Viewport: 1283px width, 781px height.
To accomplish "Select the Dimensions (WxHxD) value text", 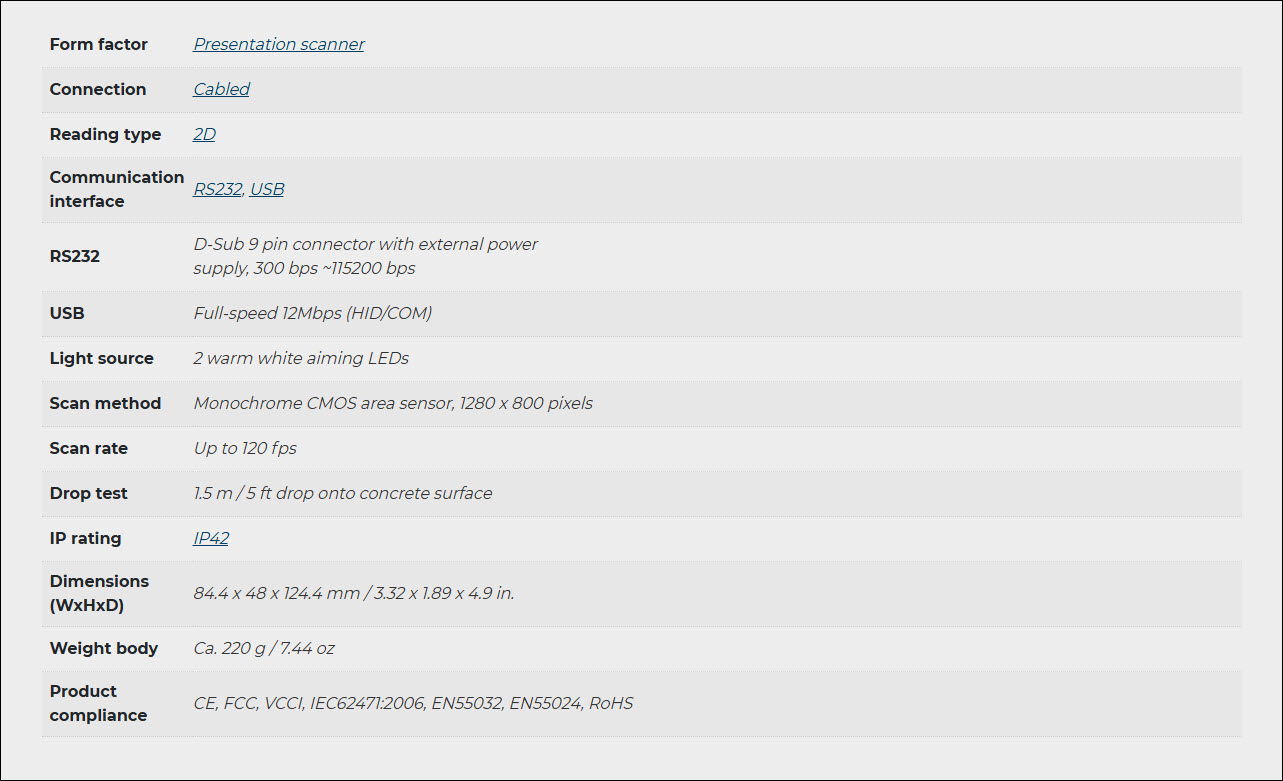I will 354,593.
